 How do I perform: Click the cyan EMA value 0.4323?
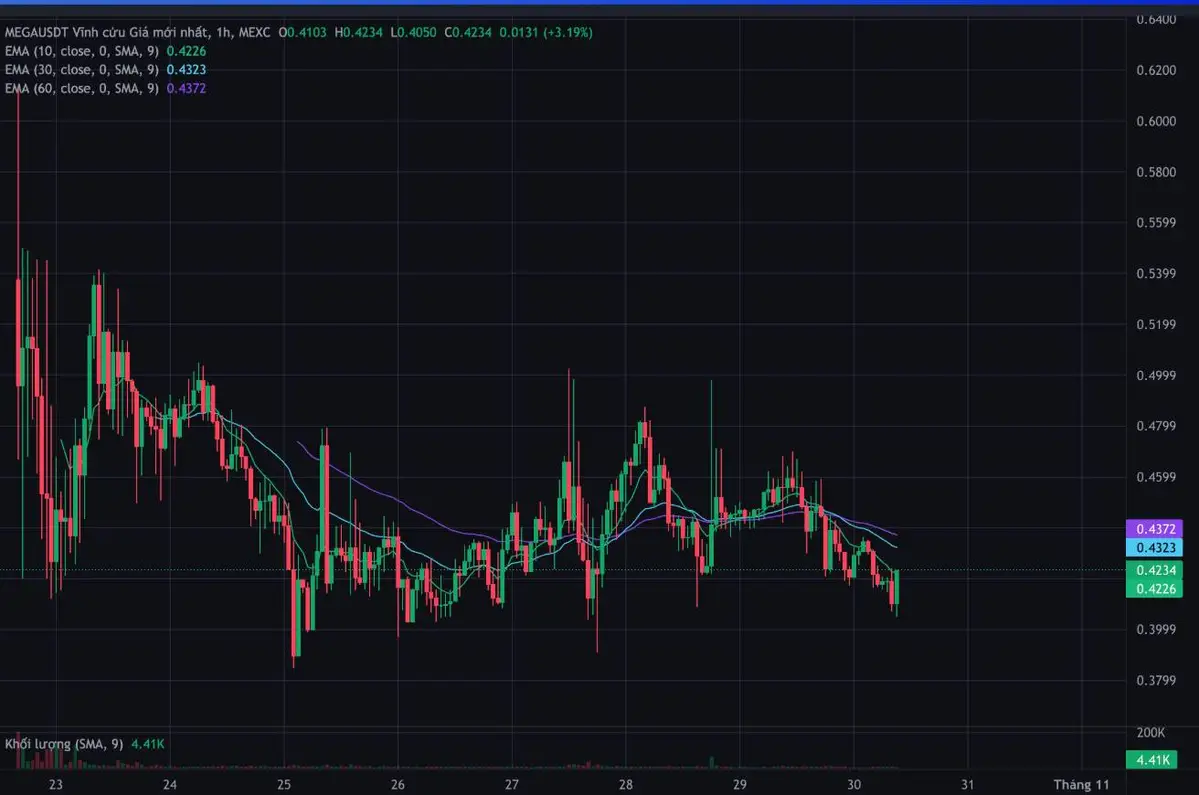tap(186, 69)
